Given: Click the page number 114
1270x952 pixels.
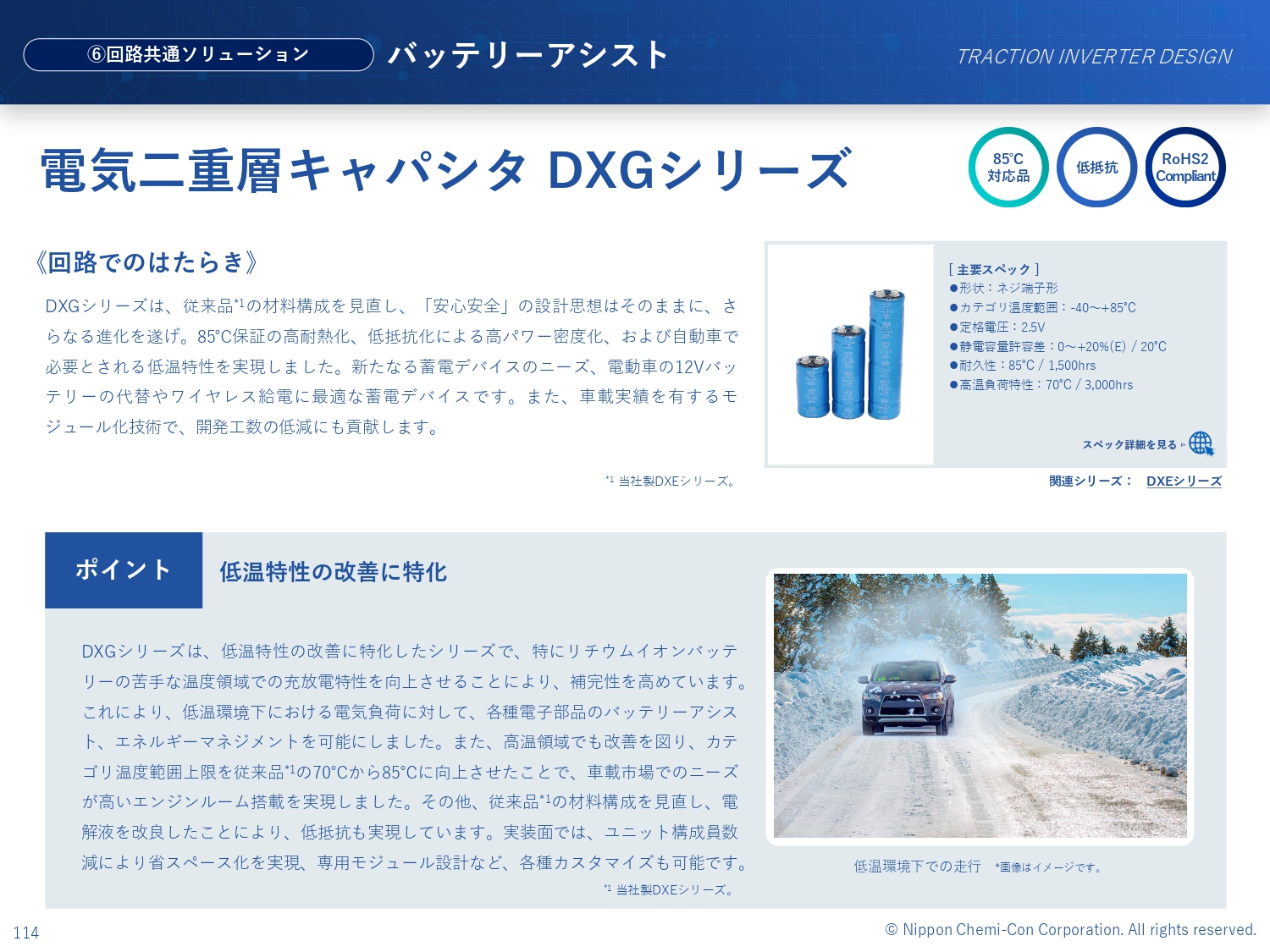Looking at the screenshot, I should click(26, 933).
